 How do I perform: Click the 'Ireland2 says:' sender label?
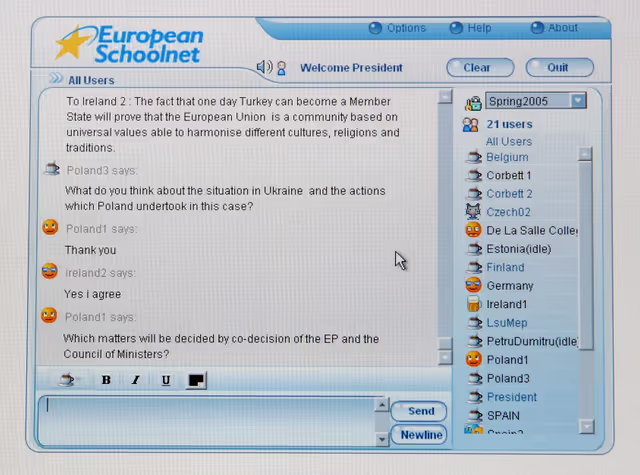click(100, 273)
